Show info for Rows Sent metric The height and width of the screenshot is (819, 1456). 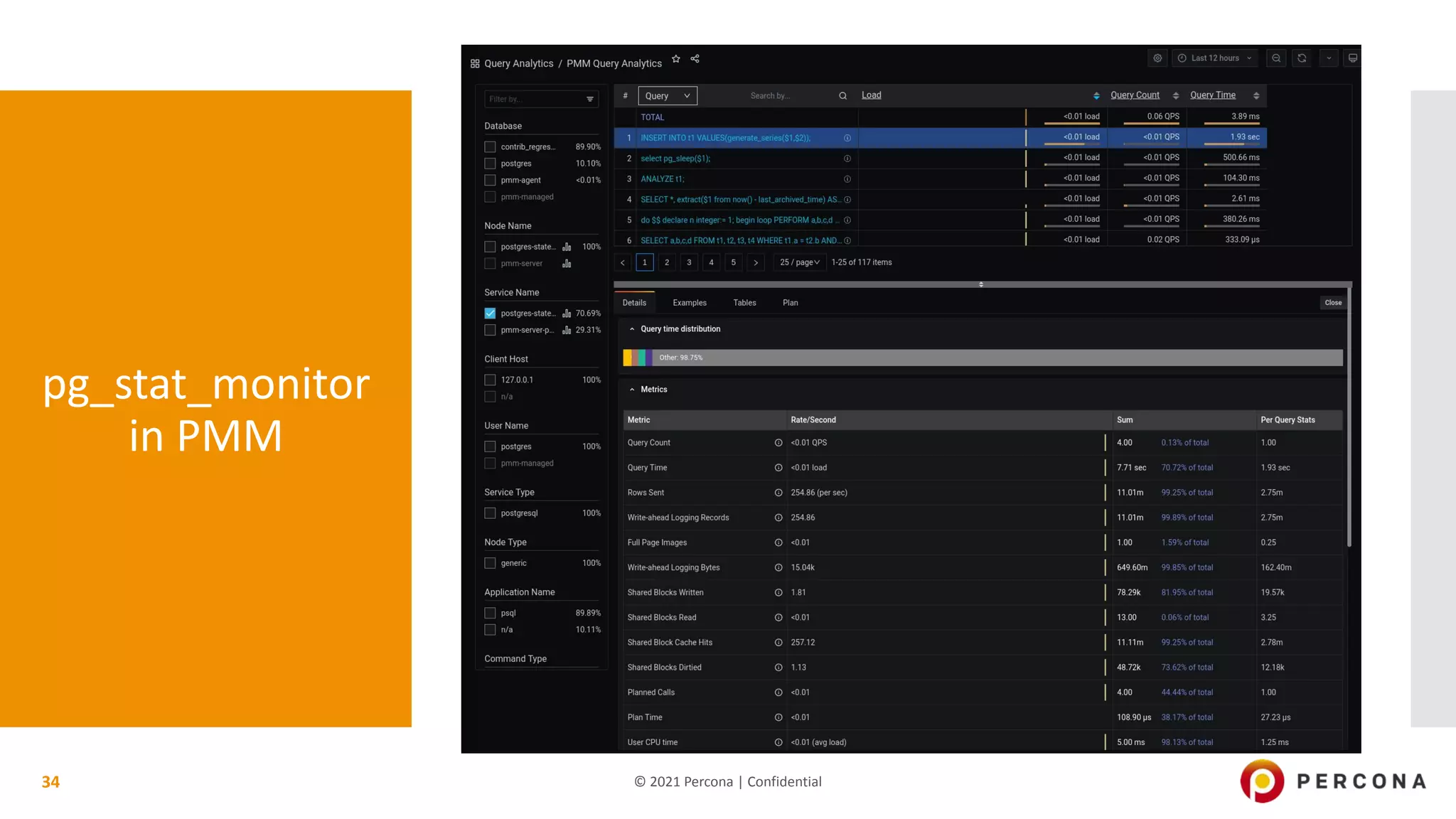pos(778,493)
